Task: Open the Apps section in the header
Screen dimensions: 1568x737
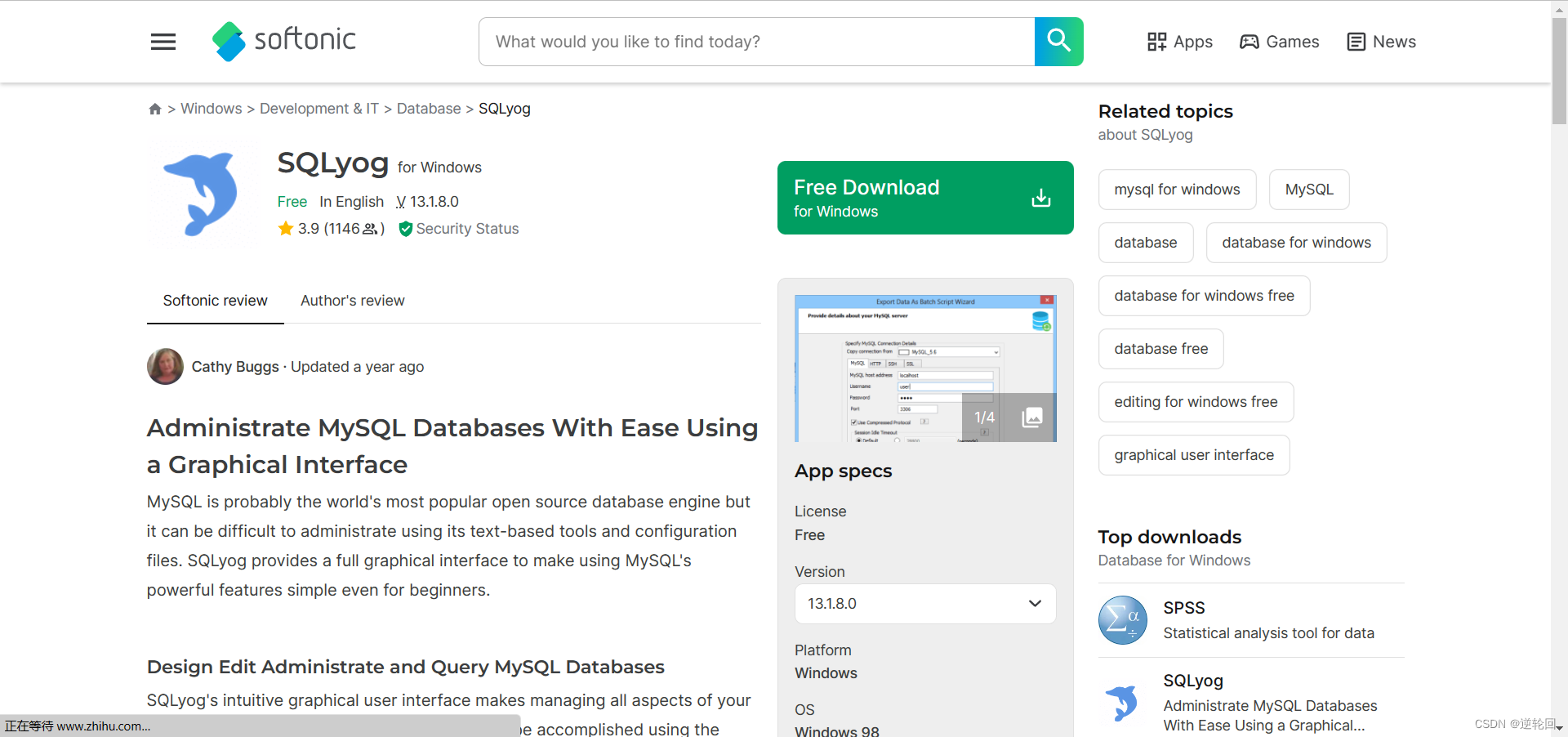Action: point(1179,42)
